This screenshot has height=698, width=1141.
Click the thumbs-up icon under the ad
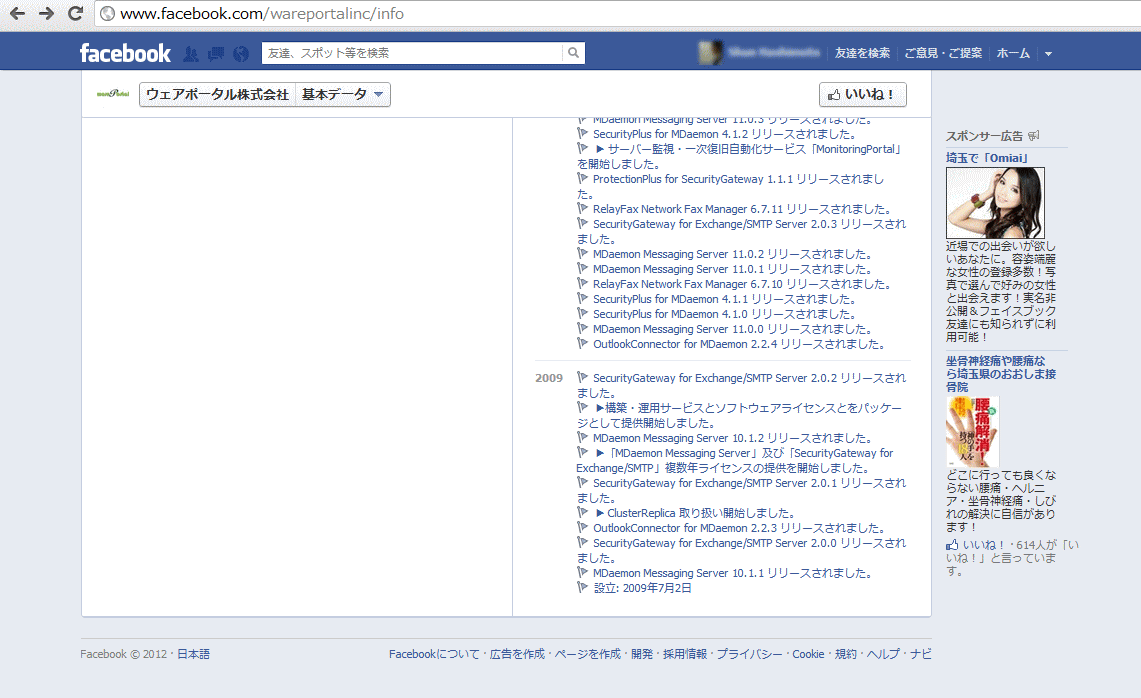pyautogui.click(x=952, y=545)
